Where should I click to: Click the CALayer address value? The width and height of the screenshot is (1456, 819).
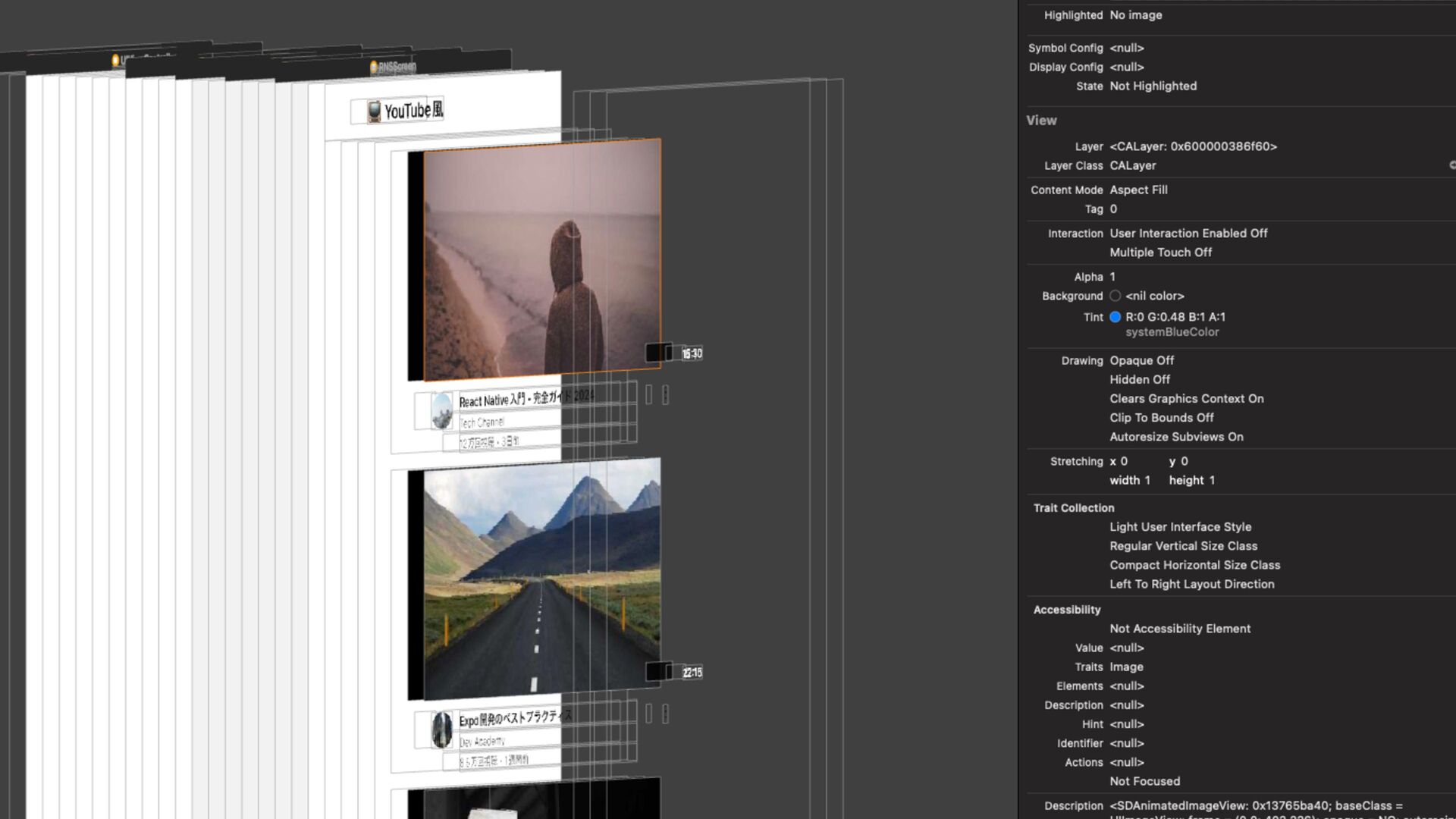(1193, 146)
